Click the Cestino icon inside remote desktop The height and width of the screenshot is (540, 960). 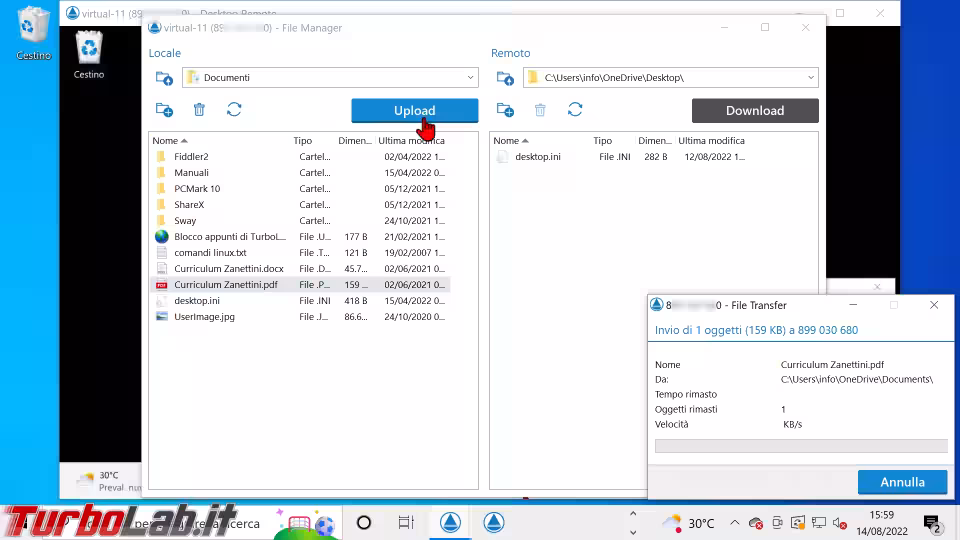(x=89, y=54)
